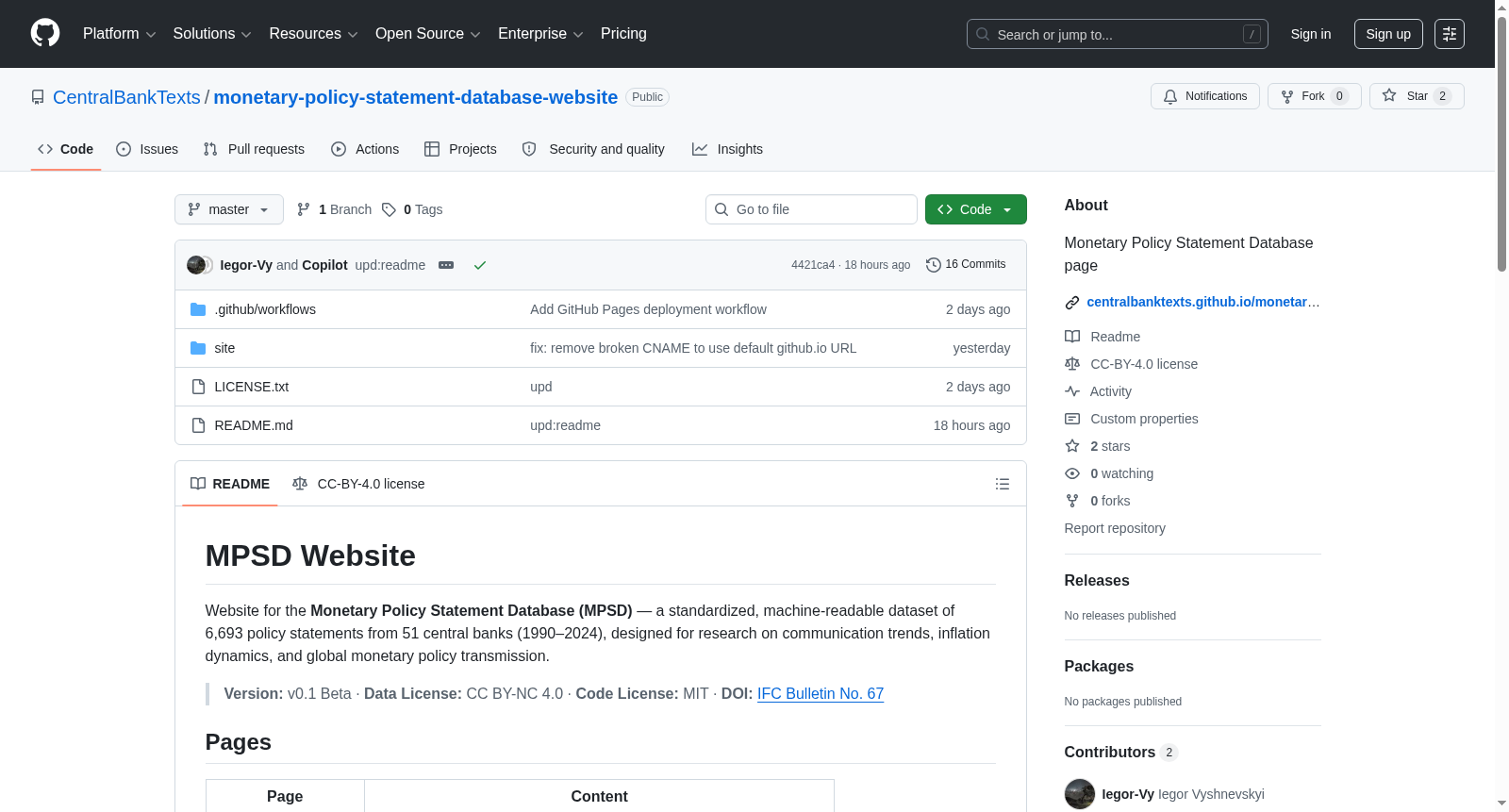Click Report repository
1509x812 pixels.
[1115, 528]
